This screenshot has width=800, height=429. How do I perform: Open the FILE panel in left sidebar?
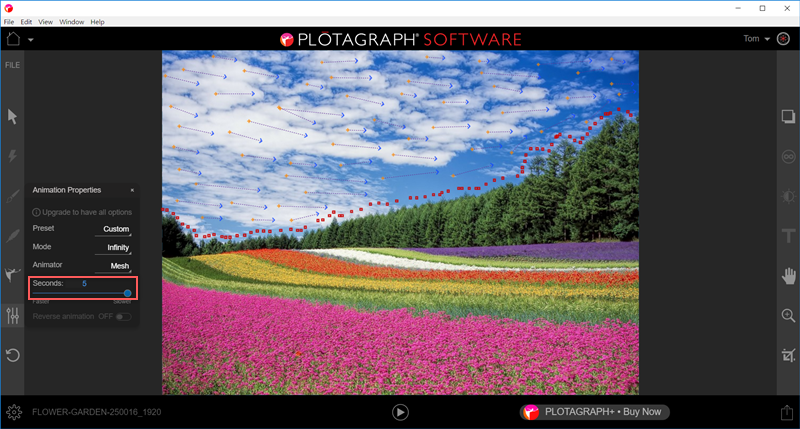pyautogui.click(x=12, y=65)
